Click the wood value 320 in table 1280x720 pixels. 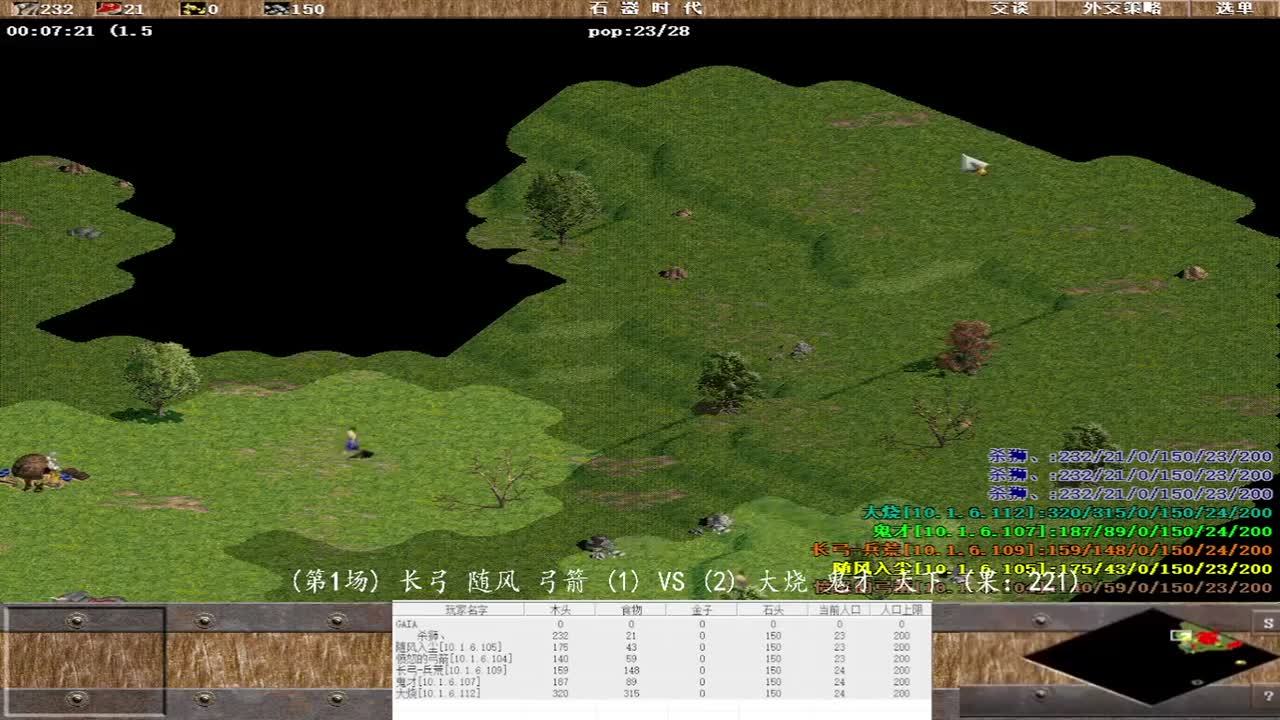click(560, 693)
